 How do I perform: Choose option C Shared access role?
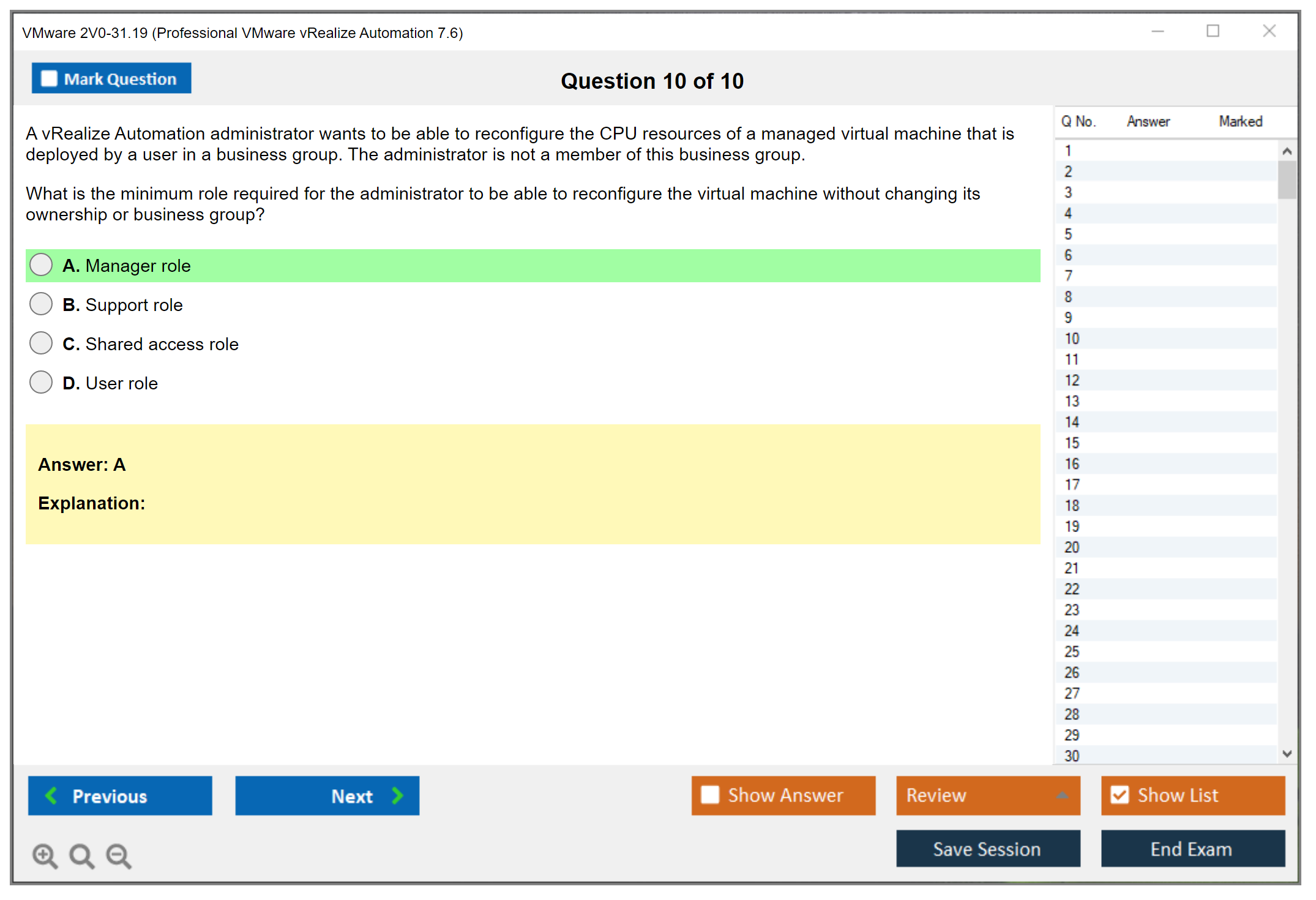coord(41,343)
